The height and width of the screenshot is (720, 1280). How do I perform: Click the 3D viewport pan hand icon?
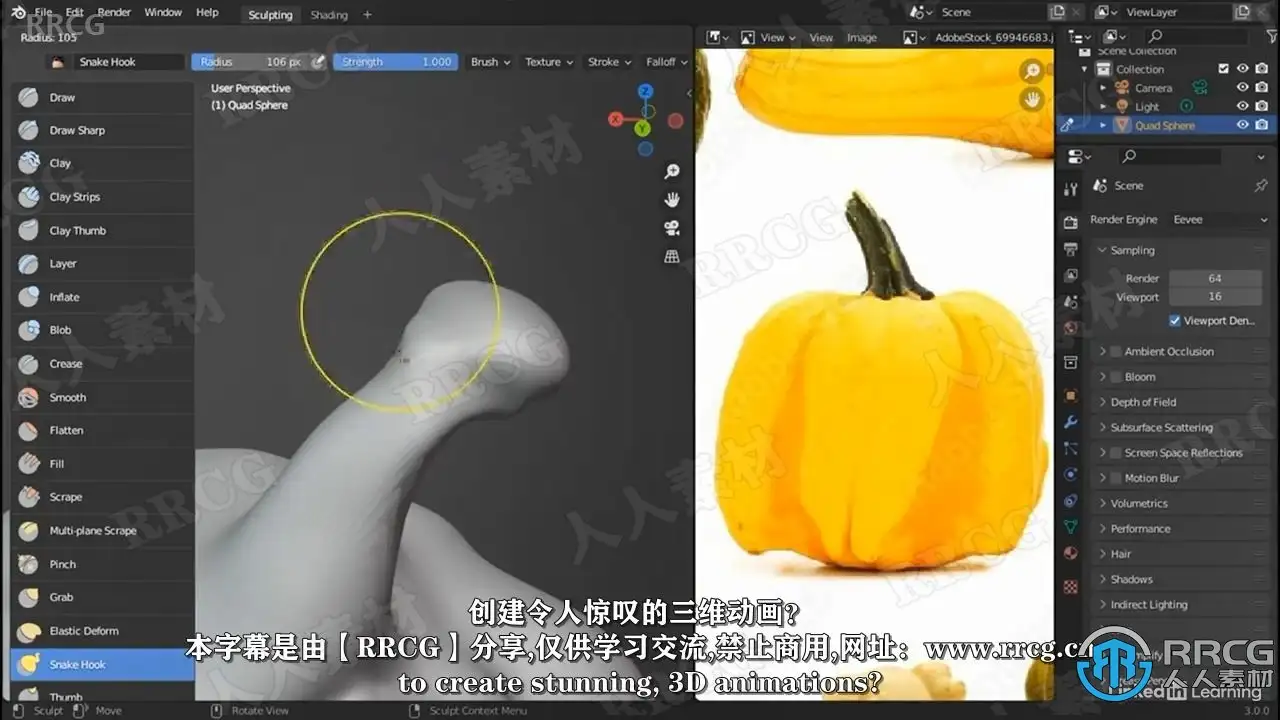point(672,200)
